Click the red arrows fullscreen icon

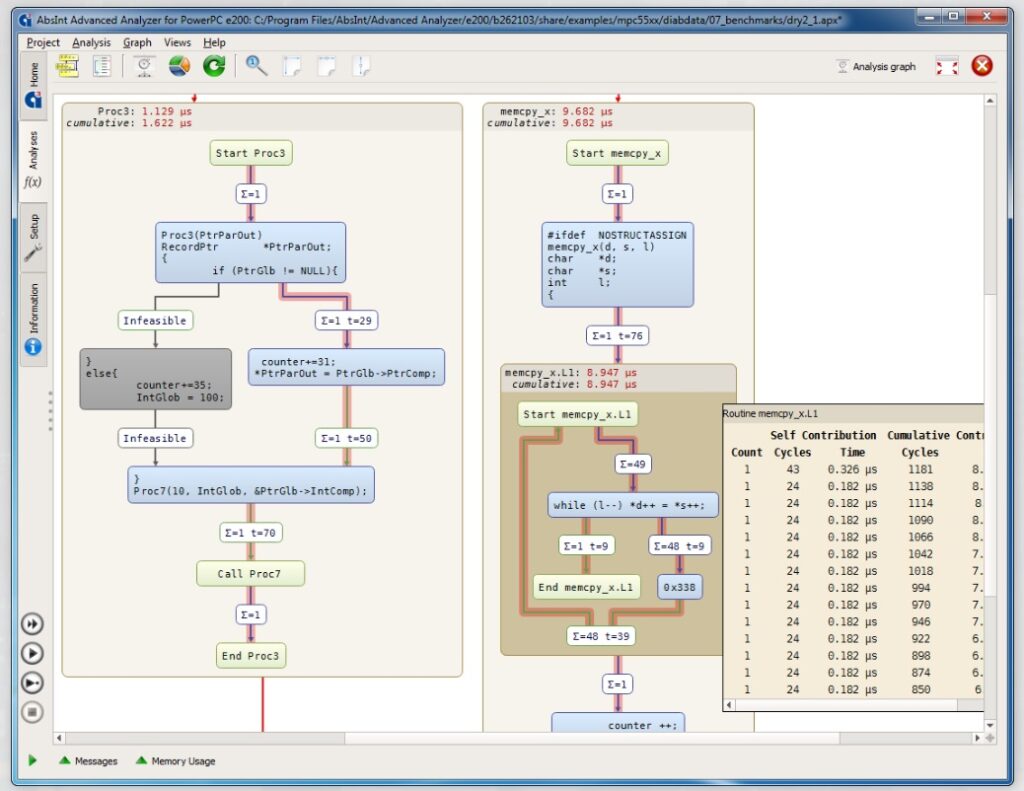coord(947,67)
